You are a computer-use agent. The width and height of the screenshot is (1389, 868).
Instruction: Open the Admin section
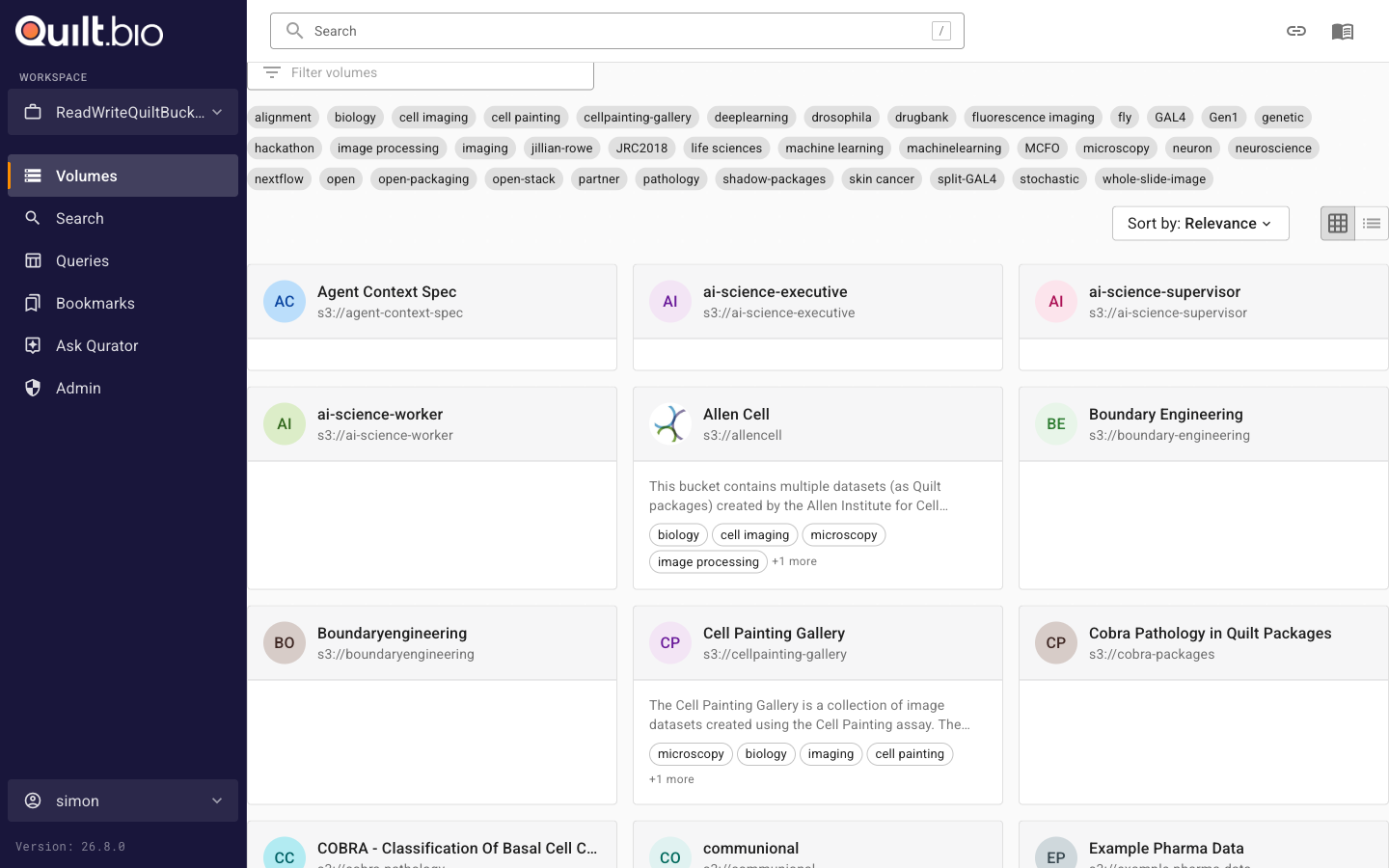[x=123, y=388]
